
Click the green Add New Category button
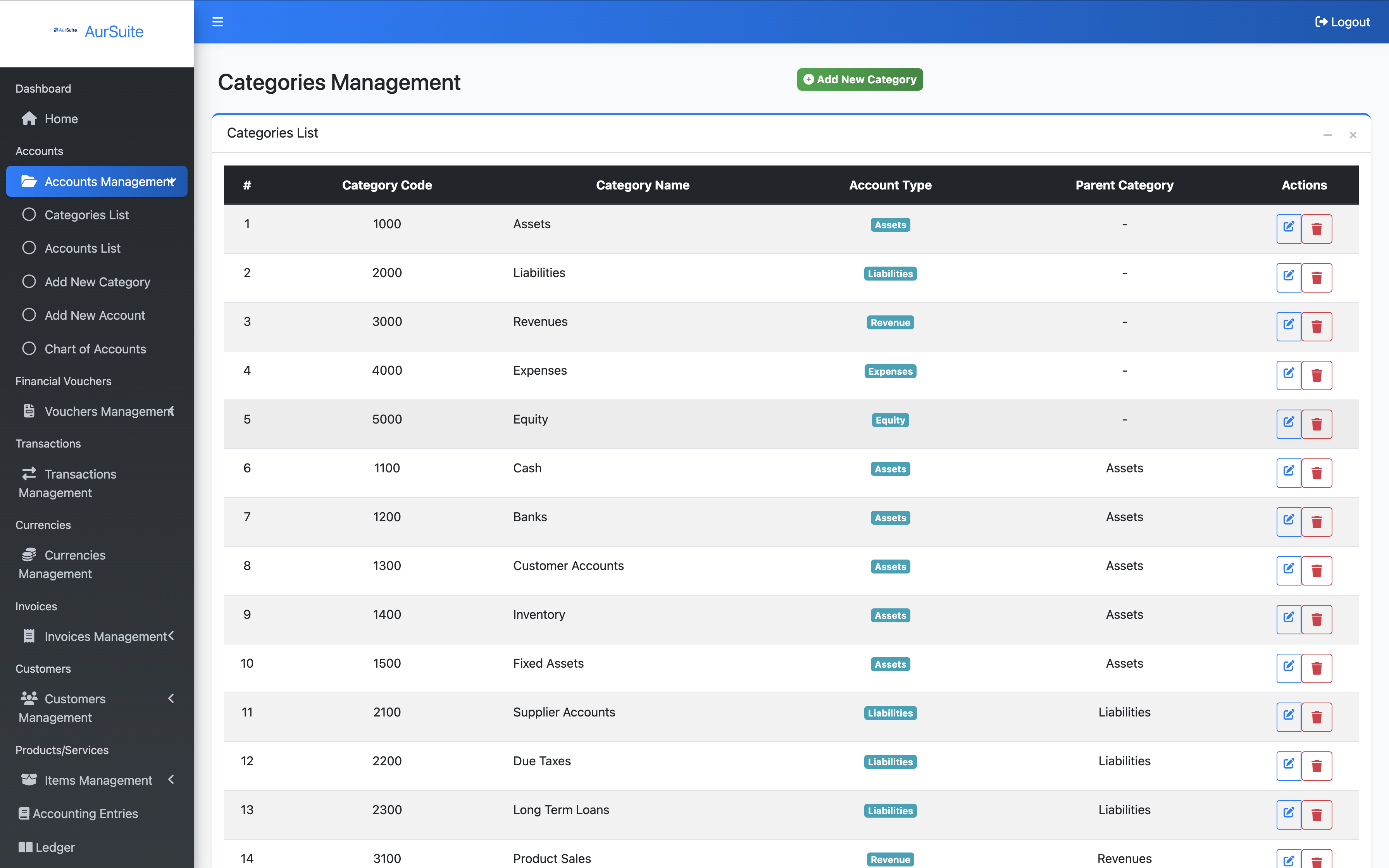(x=859, y=79)
